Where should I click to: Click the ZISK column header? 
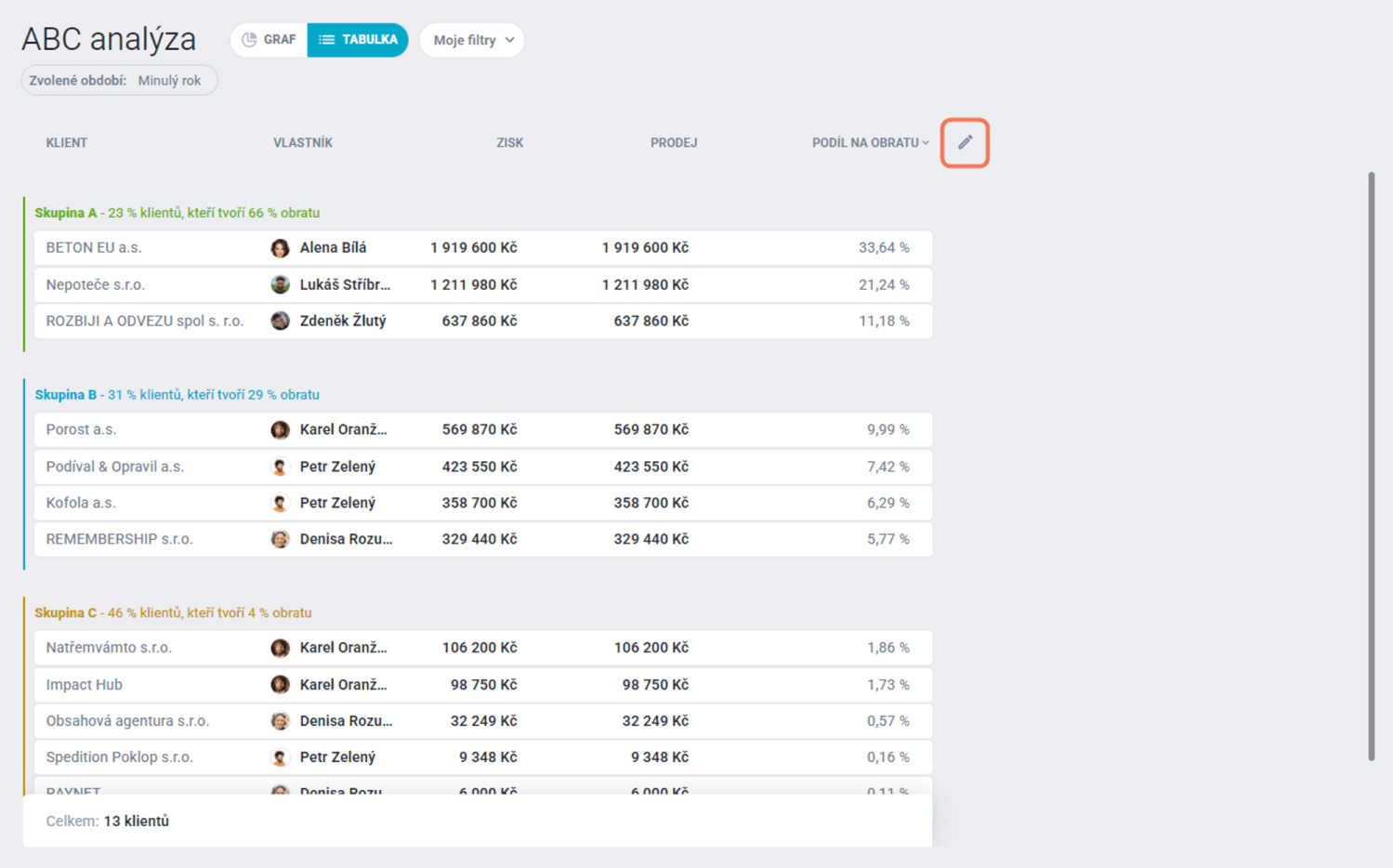[509, 143]
